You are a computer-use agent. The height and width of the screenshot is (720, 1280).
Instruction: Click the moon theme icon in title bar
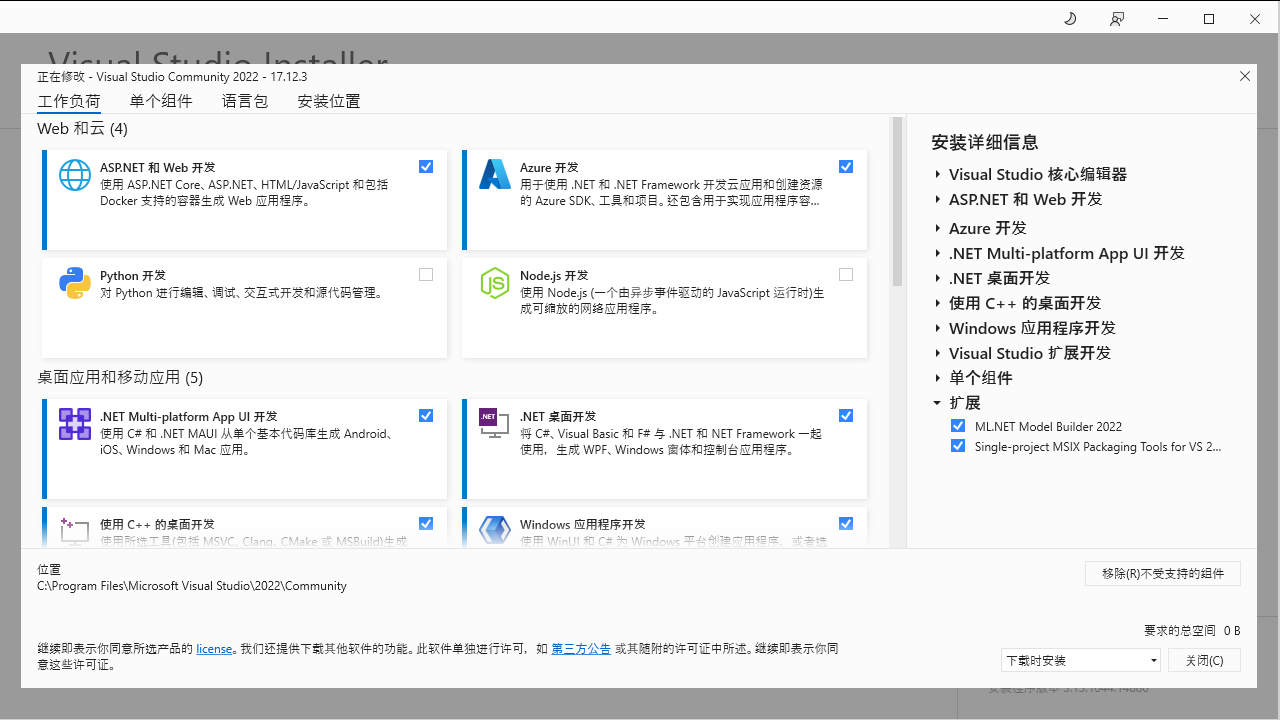coord(1070,19)
